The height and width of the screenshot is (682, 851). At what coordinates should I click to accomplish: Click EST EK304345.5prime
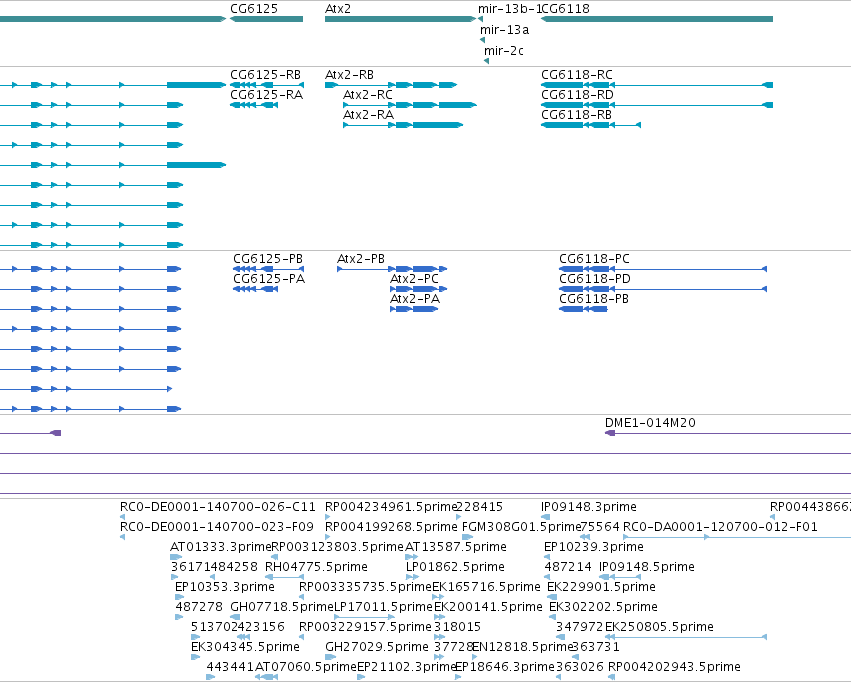click(245, 647)
